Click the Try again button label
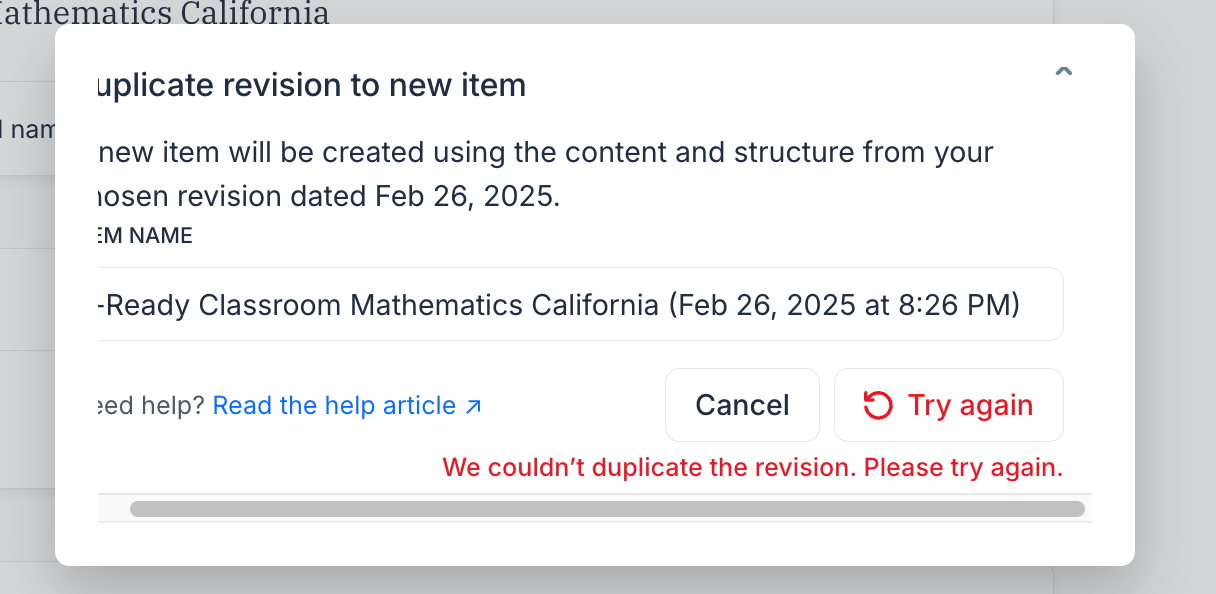The height and width of the screenshot is (594, 1216). (970, 405)
